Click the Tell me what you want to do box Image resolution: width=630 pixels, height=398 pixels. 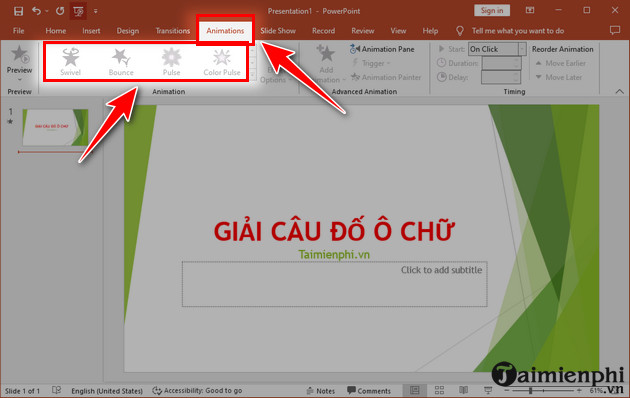(518, 31)
